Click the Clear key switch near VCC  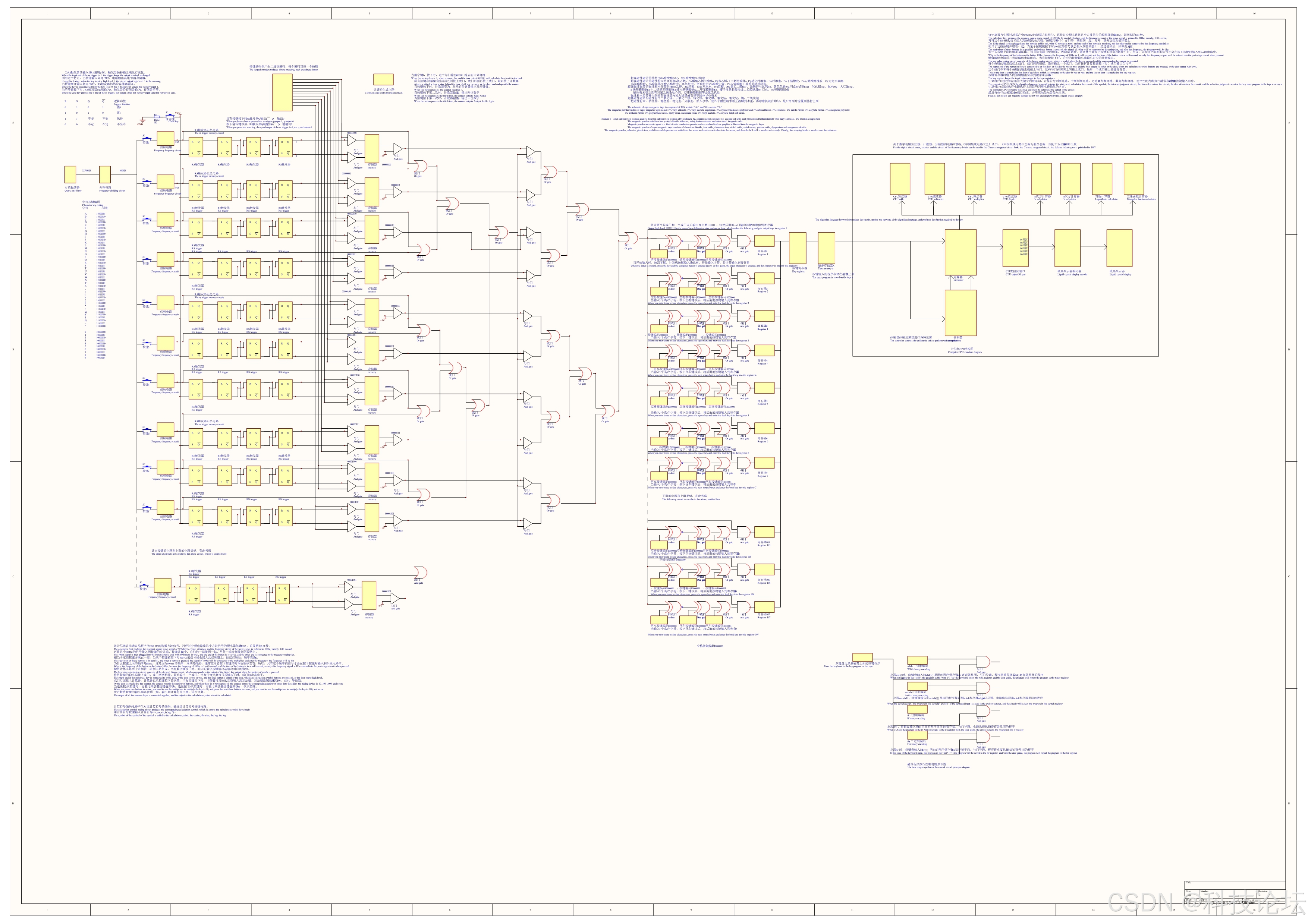tap(170, 116)
